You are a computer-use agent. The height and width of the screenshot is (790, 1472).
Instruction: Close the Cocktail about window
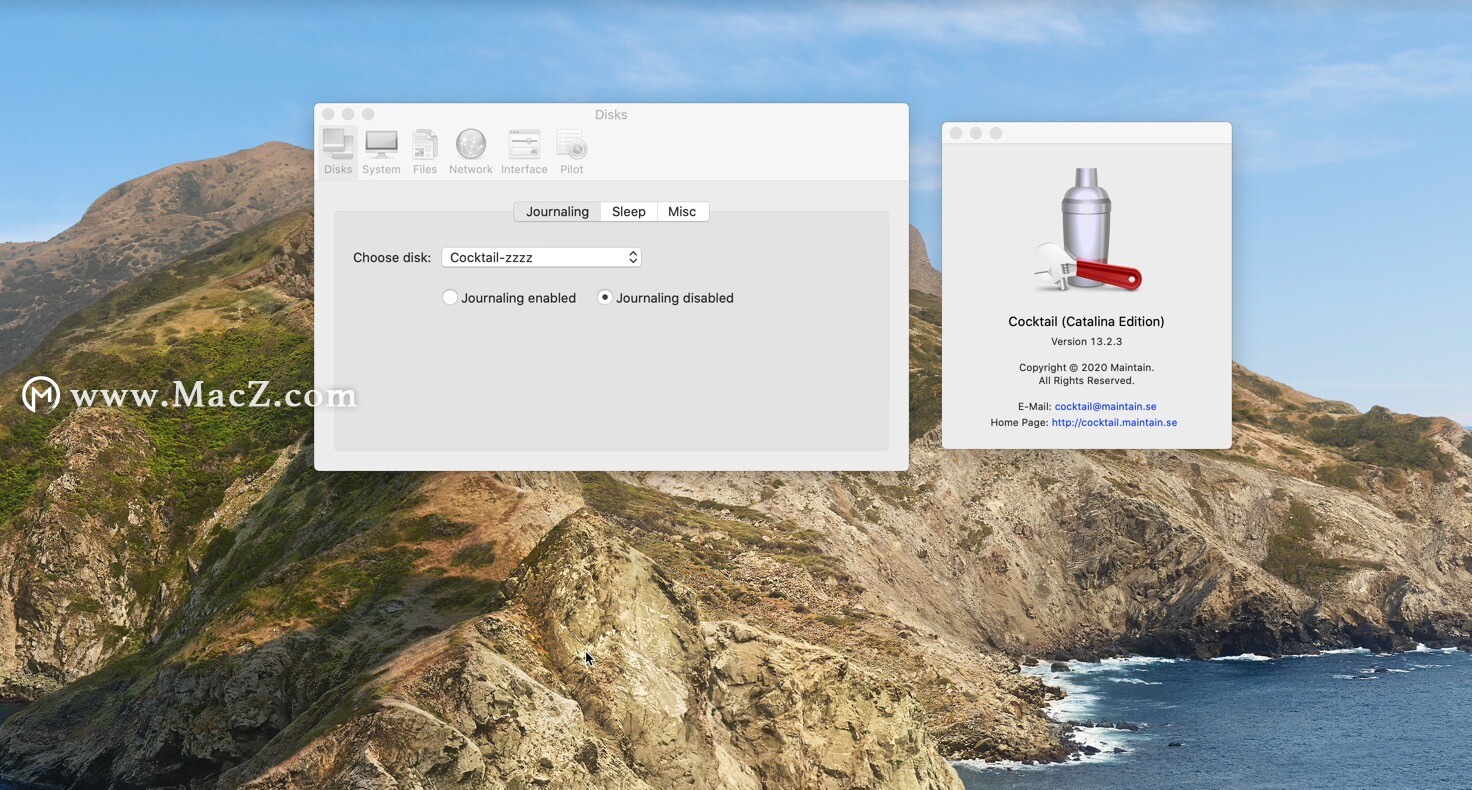(x=955, y=133)
